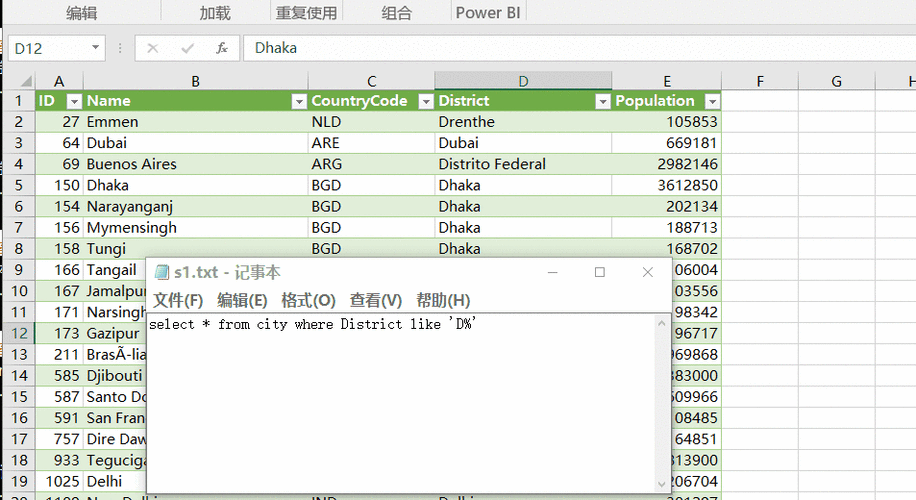Click Notepad scrollbar down arrow
Screen dimensions: 916x500
(661, 484)
